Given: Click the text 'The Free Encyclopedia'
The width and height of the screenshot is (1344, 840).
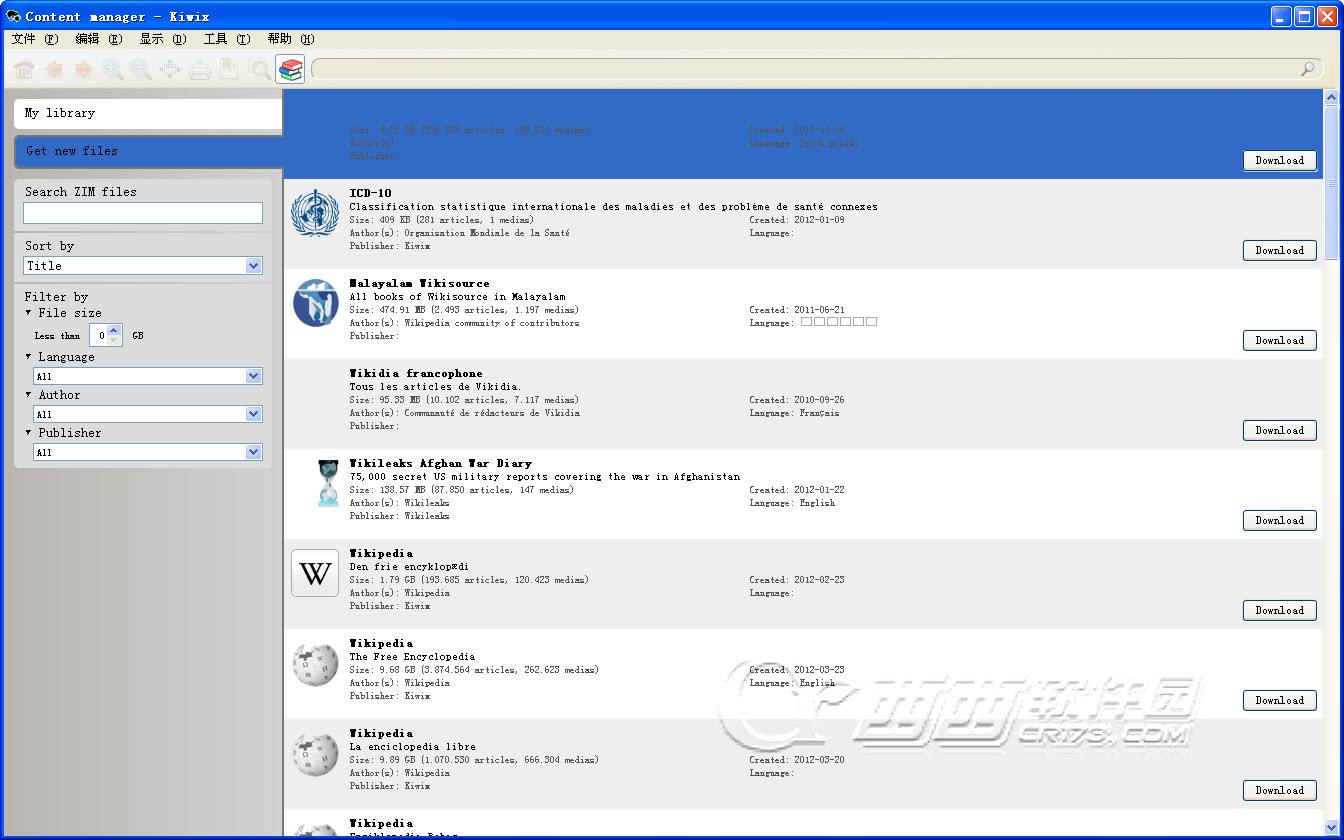Looking at the screenshot, I should pos(412,657).
